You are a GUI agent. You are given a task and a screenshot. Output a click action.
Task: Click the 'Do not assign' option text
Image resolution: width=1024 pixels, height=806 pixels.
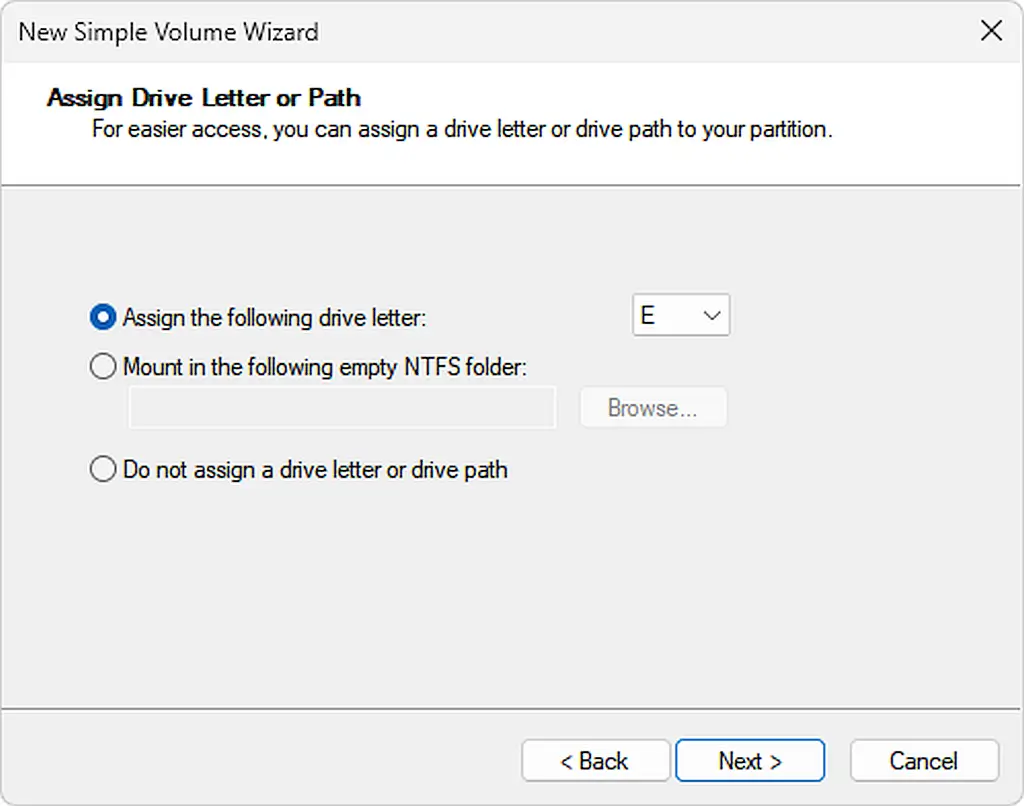pos(313,469)
